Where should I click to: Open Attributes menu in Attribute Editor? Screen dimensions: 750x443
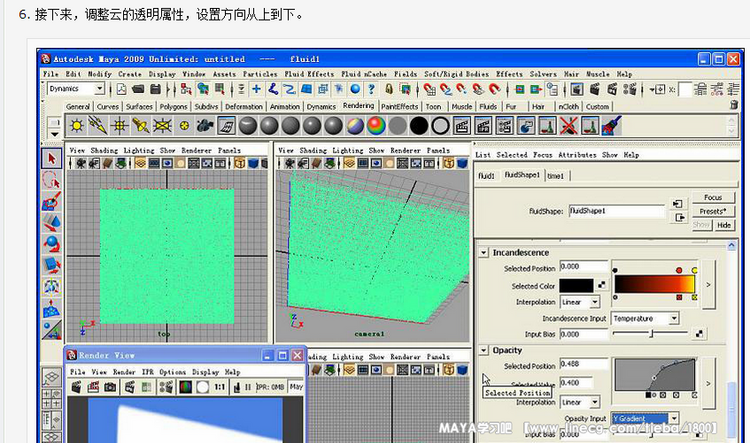click(x=577, y=155)
